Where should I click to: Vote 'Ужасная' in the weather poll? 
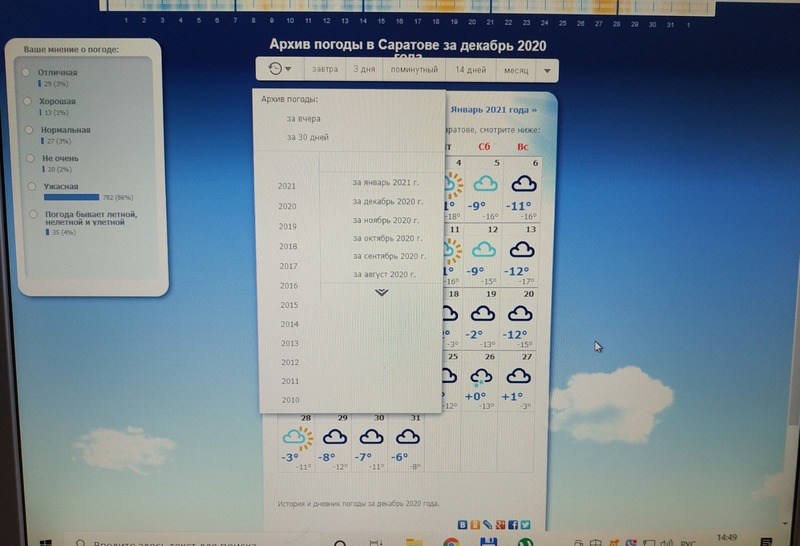coord(32,186)
